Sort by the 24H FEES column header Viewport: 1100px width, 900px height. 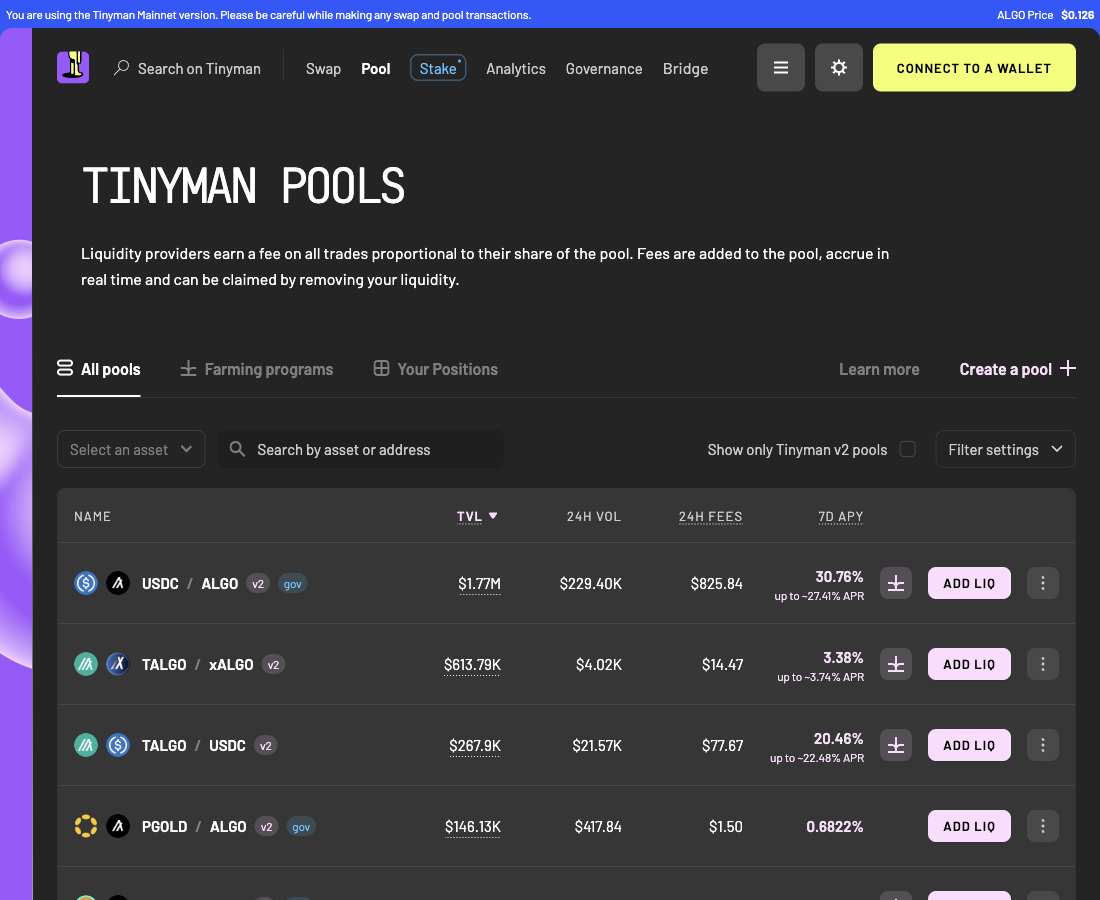pos(710,516)
